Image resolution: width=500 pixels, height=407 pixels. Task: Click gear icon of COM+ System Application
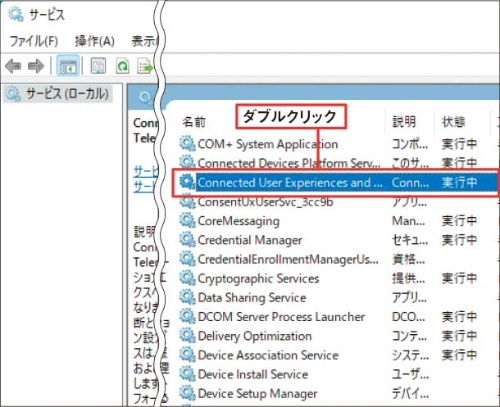[x=187, y=144]
